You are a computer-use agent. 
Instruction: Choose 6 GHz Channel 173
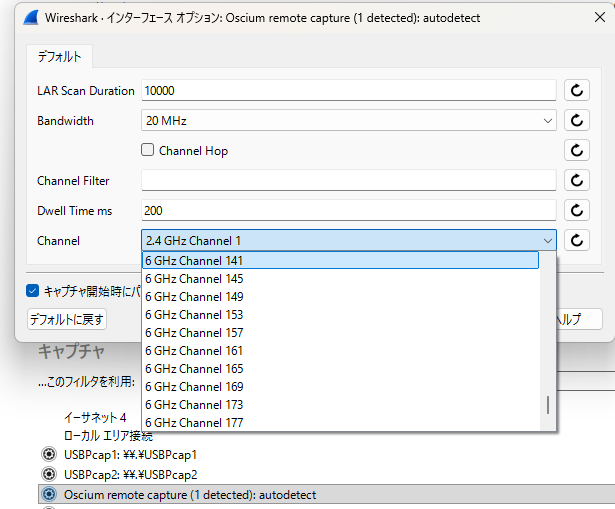[x=340, y=405]
